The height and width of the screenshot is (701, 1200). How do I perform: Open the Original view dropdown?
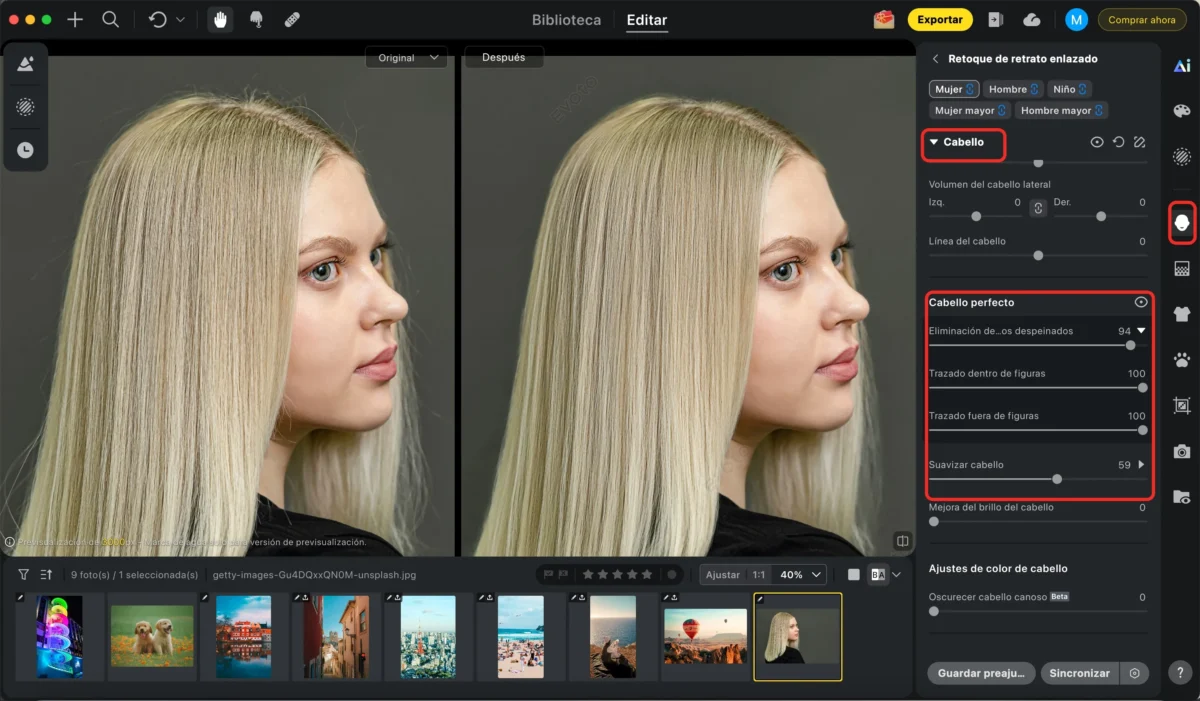pos(405,58)
